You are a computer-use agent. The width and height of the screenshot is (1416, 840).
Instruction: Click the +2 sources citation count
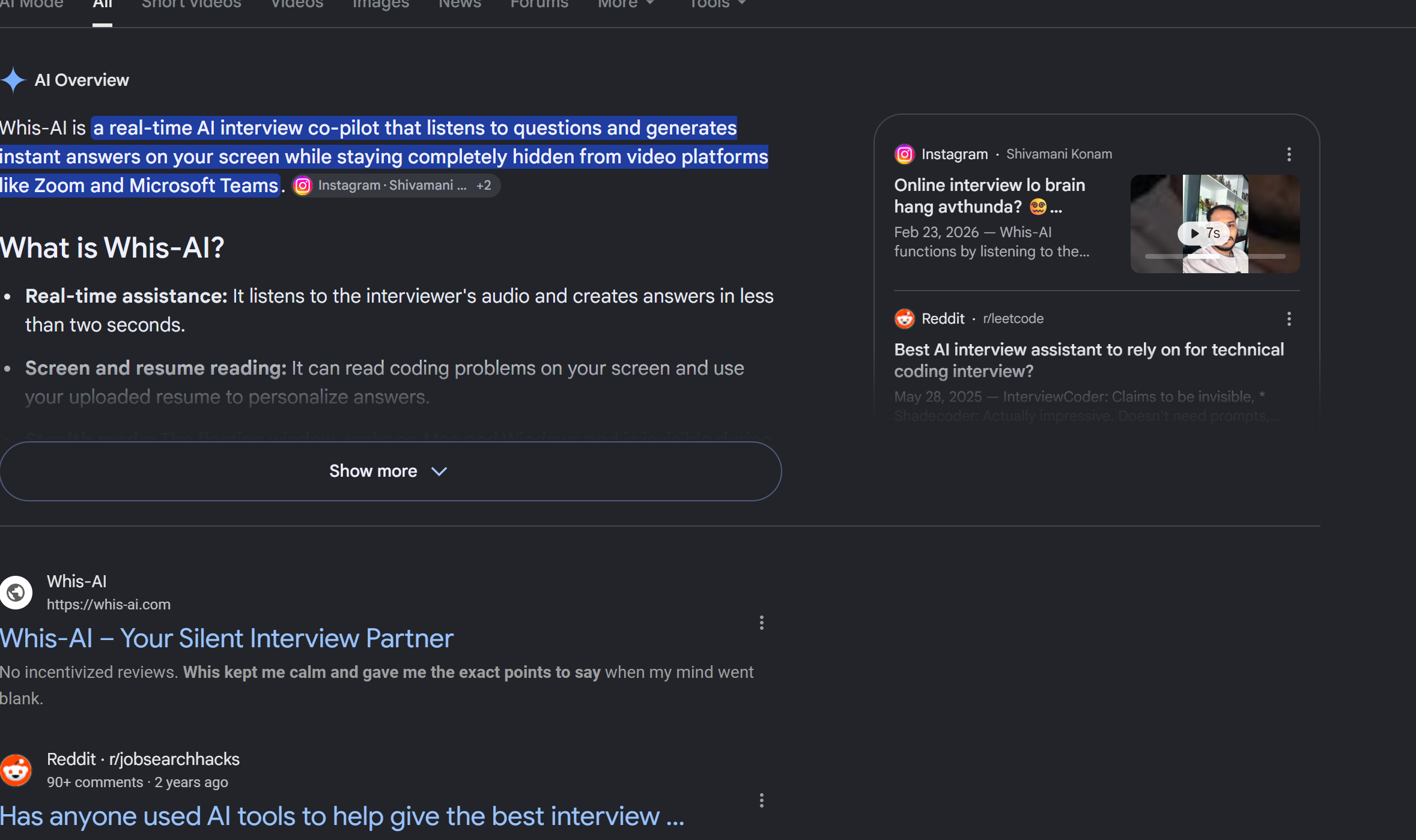(x=484, y=186)
